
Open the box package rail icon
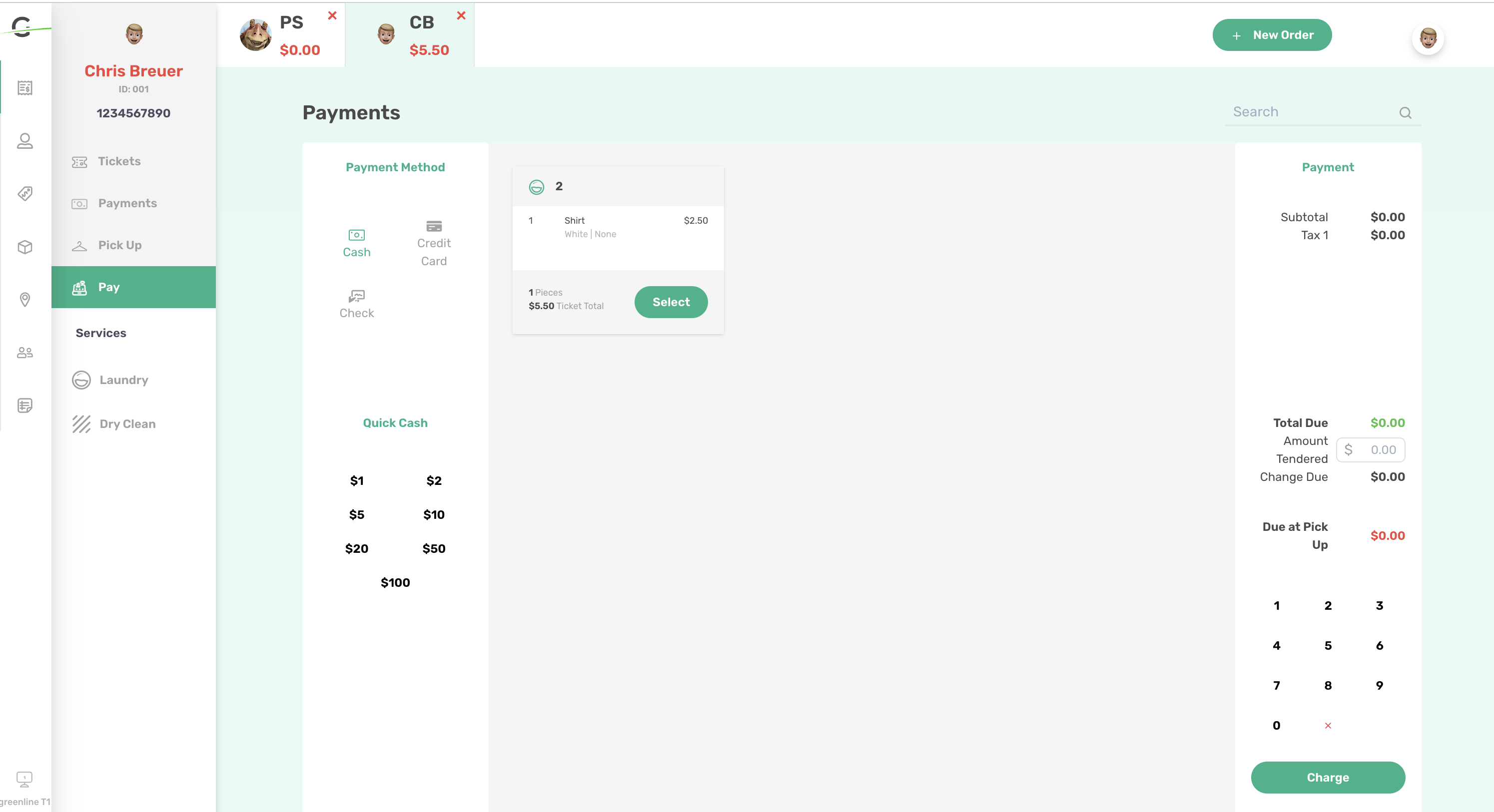24,247
